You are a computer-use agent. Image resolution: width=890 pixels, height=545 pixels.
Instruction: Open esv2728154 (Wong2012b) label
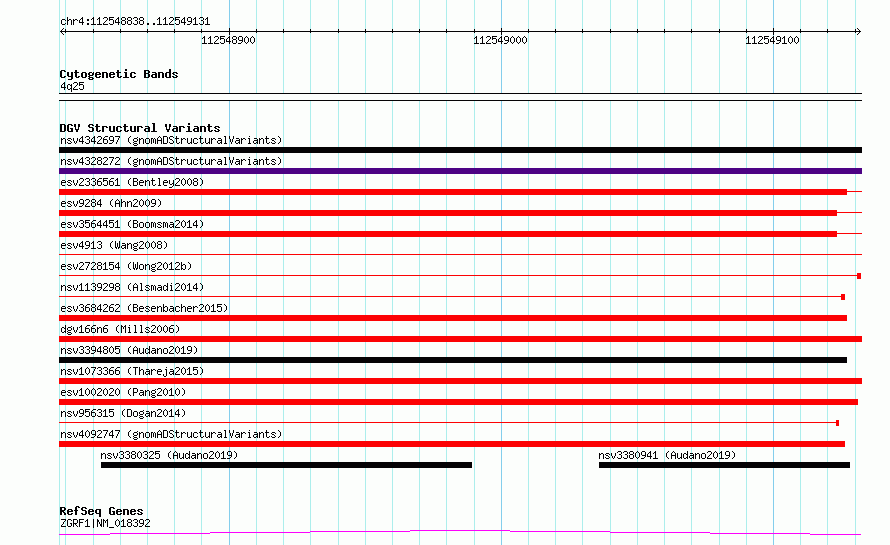coord(126,266)
